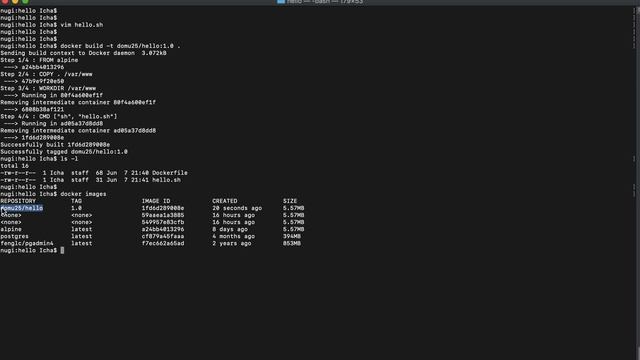Click image ID '1fd6d289008e' in the images table
The image size is (640, 360).
point(163,208)
